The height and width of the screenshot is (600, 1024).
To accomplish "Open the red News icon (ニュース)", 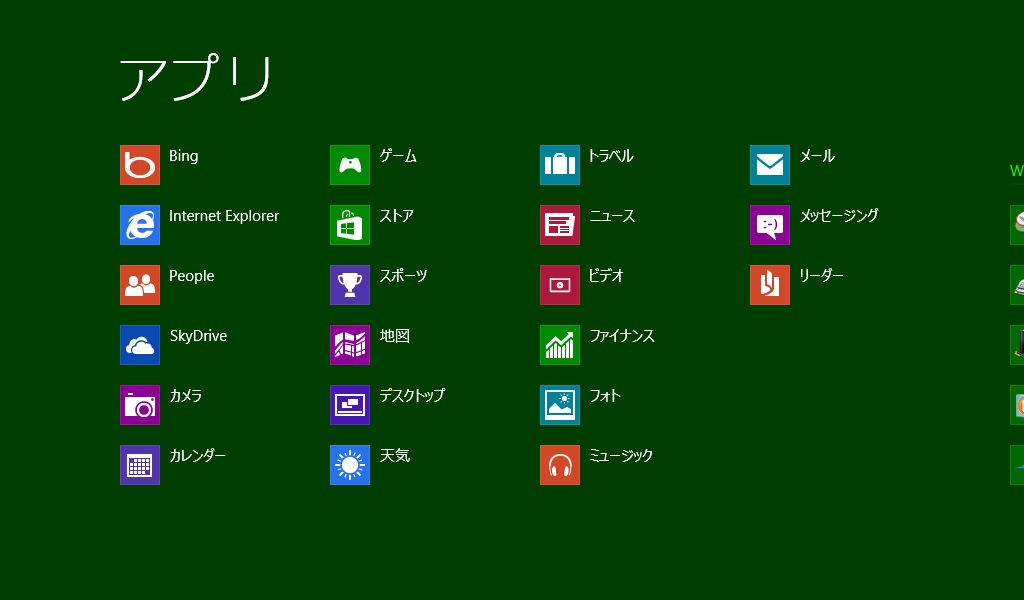I will [560, 225].
